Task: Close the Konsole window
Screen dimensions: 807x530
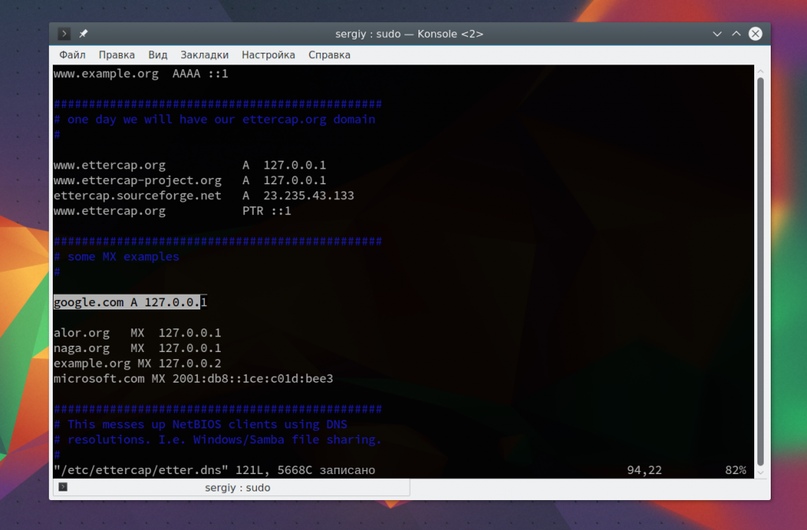Action: tap(755, 34)
